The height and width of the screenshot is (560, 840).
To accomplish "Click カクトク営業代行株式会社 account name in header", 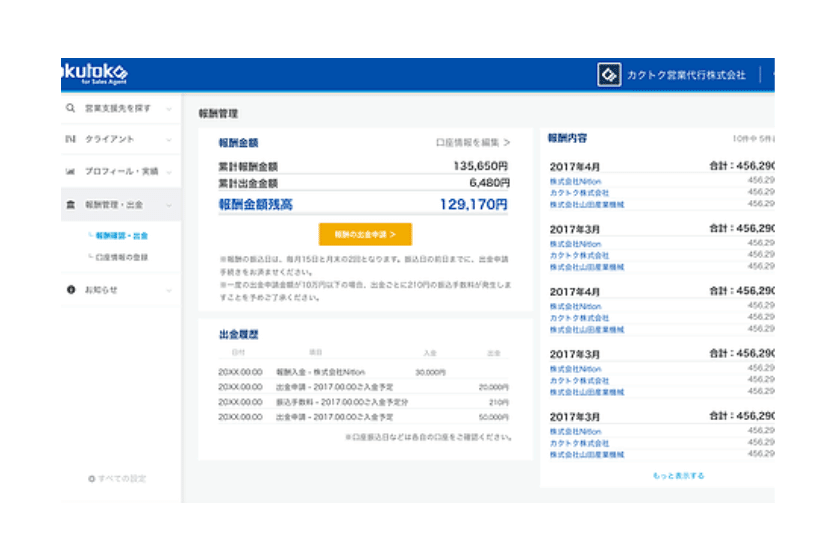I will point(686,75).
